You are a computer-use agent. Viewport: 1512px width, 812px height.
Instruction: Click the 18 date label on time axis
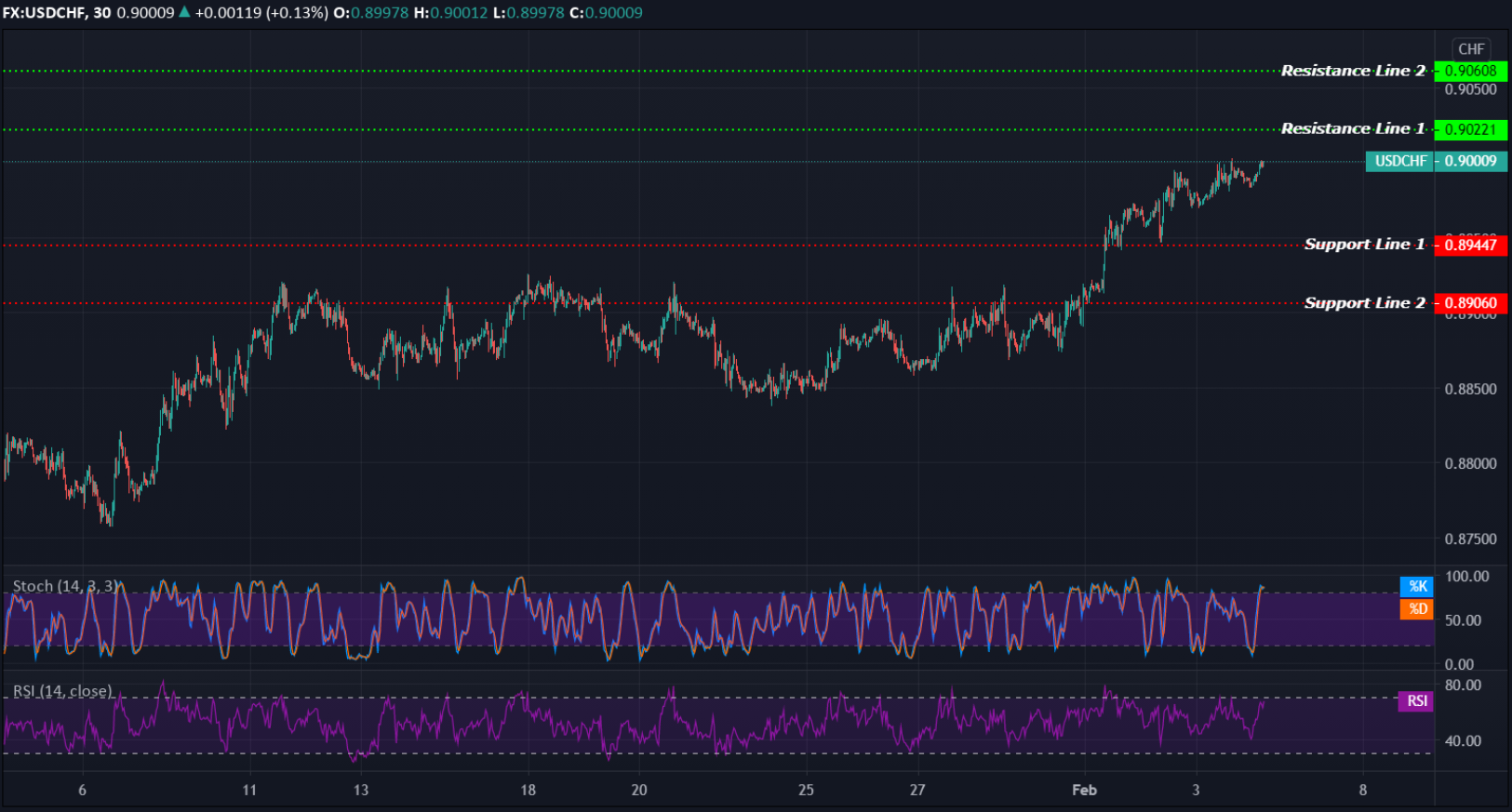pyautogui.click(x=528, y=790)
